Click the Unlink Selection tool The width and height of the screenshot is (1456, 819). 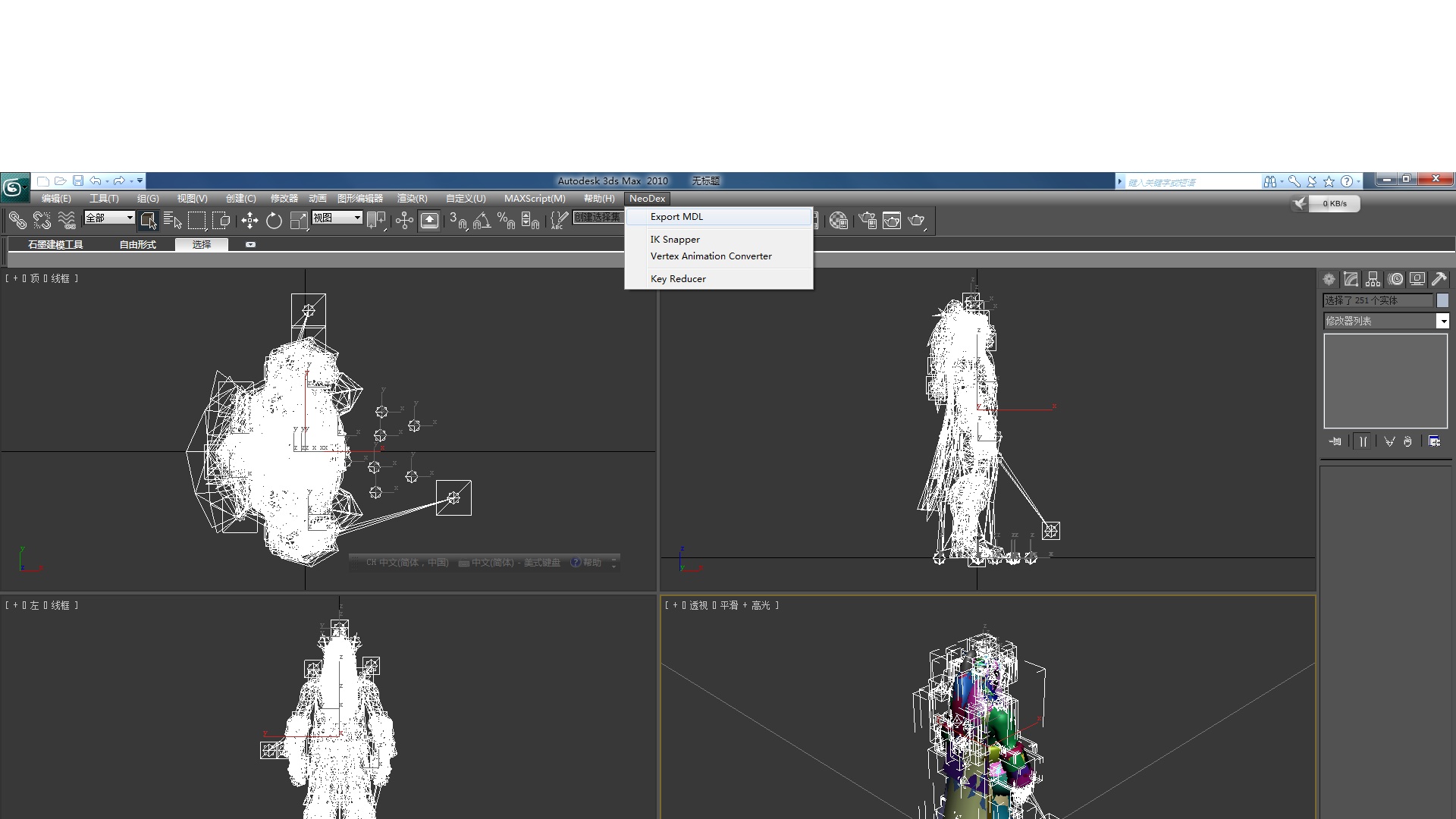[42, 221]
